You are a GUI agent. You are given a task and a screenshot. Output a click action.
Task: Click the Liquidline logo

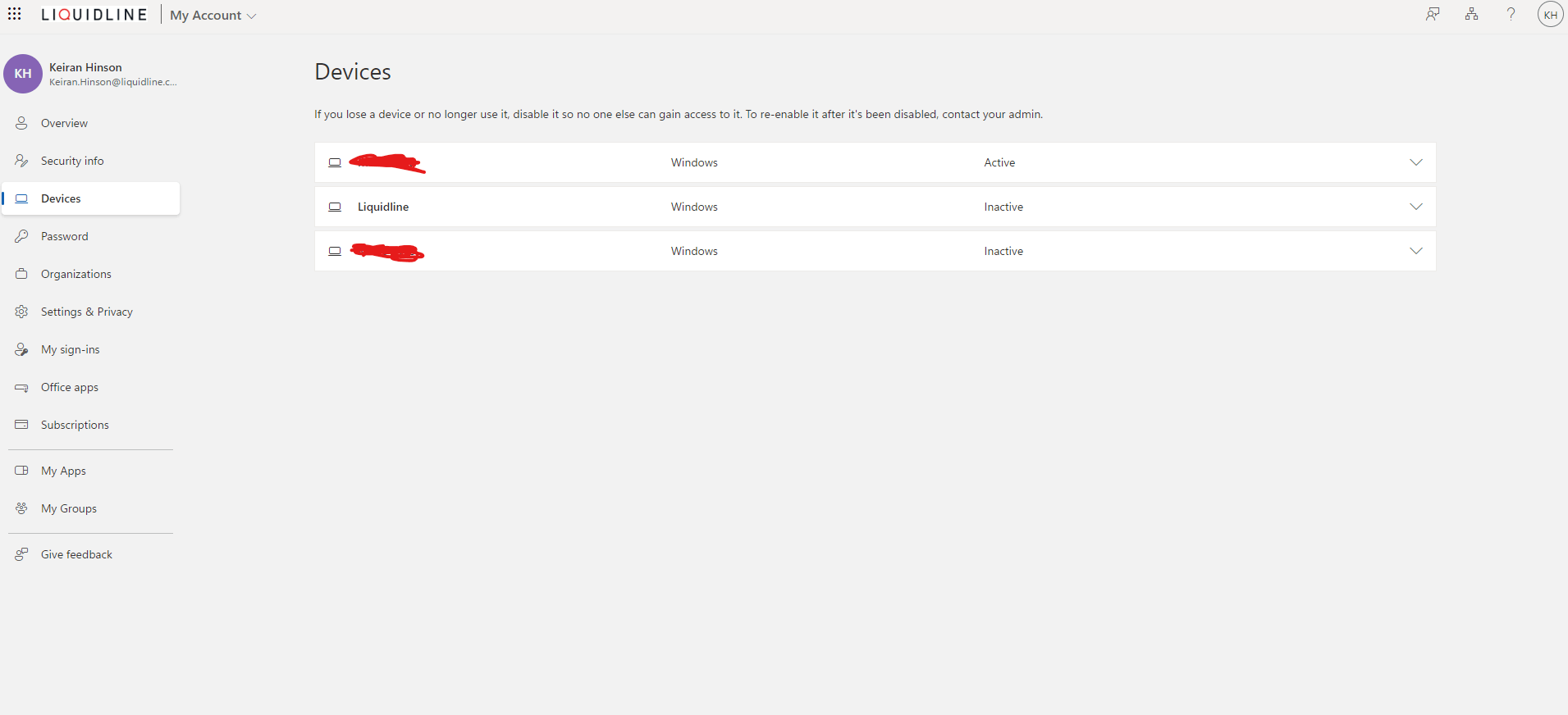94,15
